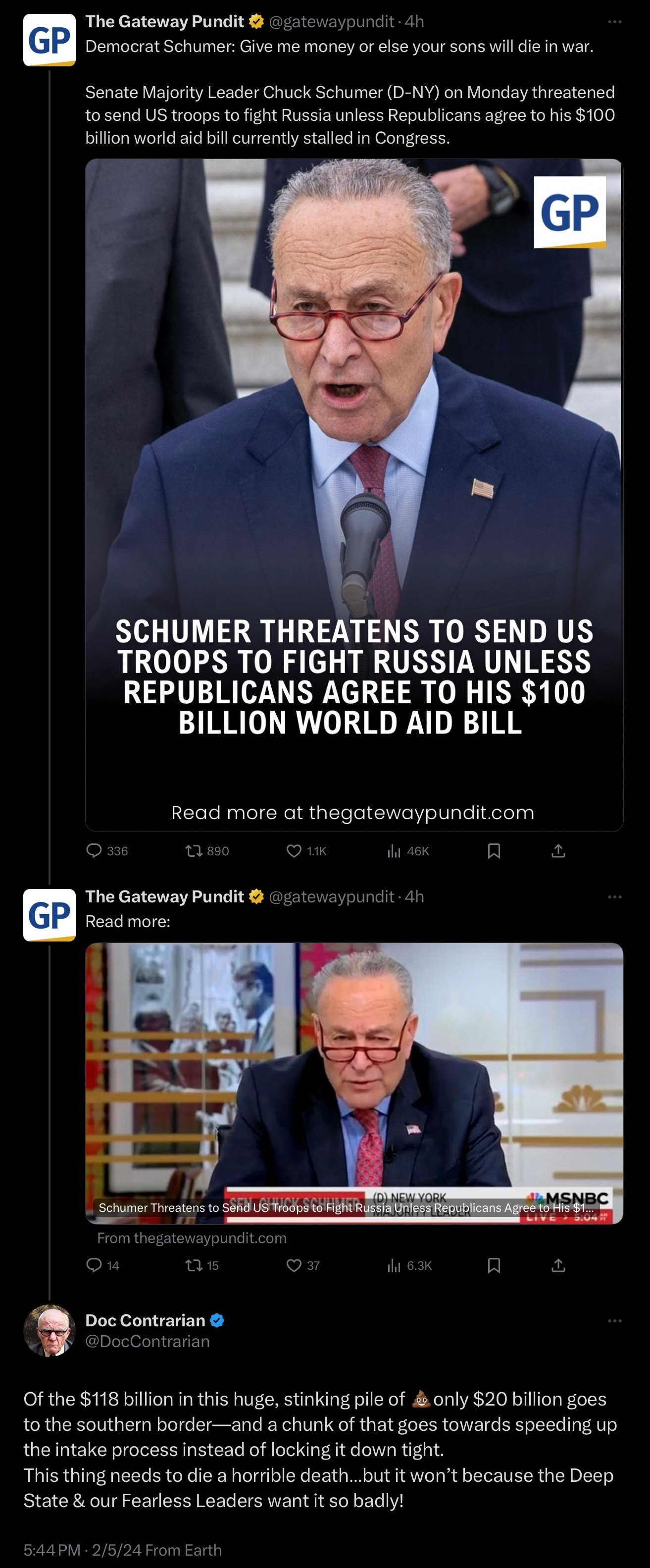Open the @gatewaypundit handle on first tweet
650x1568 pixels.
pos(331,22)
